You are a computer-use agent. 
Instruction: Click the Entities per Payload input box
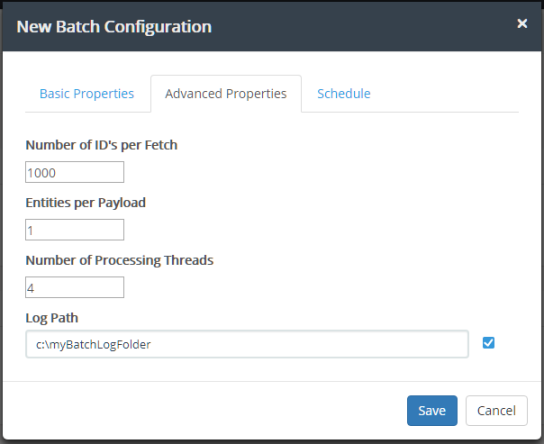(x=75, y=230)
